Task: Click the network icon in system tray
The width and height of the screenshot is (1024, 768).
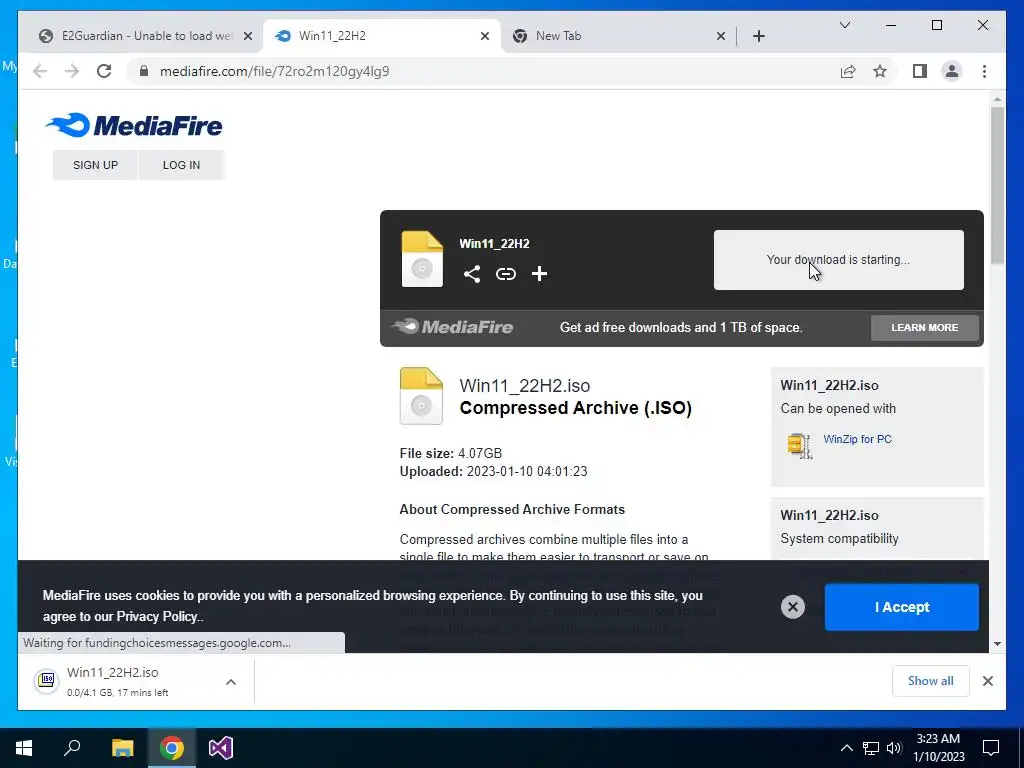Action: (871, 748)
